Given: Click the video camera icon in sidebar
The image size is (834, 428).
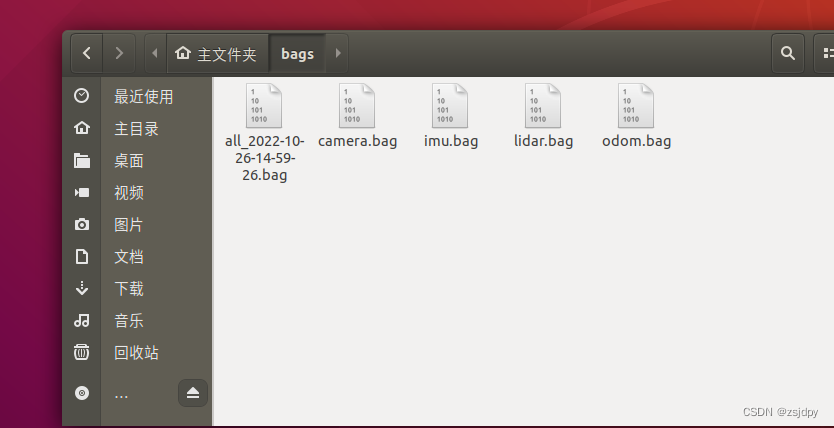Looking at the screenshot, I should coord(81,192).
